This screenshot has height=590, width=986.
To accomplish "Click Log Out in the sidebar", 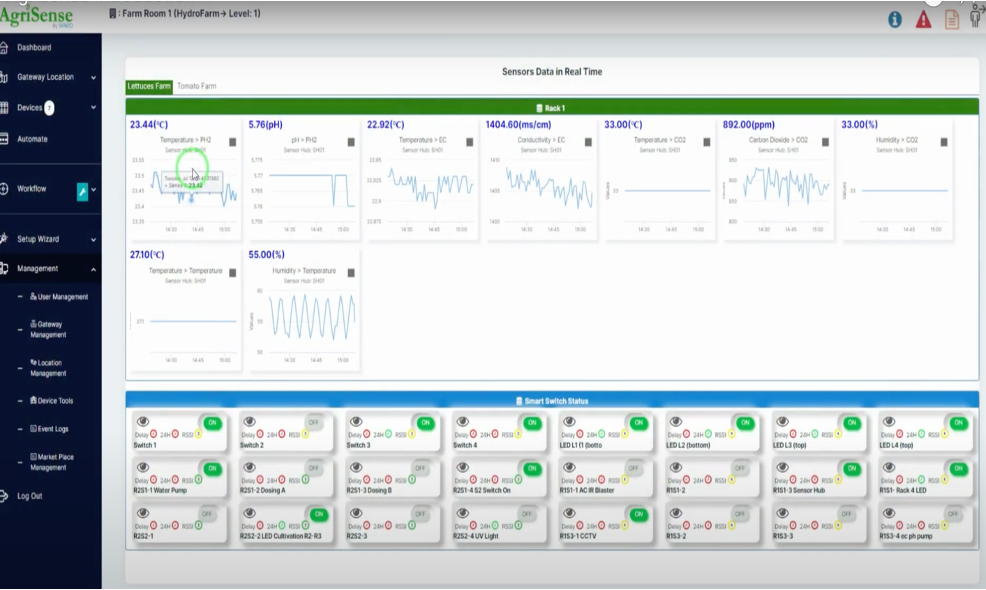I will point(30,496).
